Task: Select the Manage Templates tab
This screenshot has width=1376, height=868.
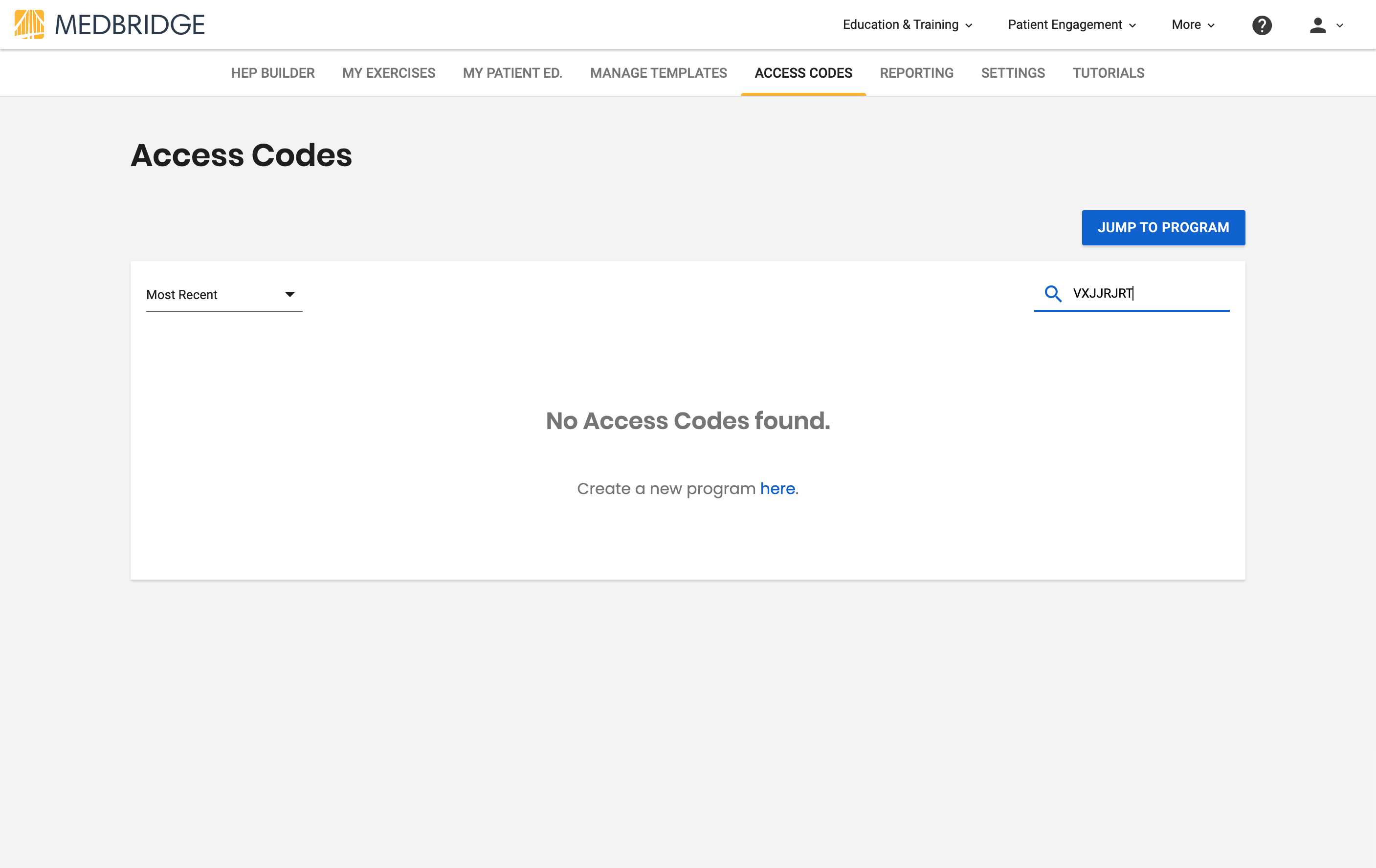Action: click(658, 73)
